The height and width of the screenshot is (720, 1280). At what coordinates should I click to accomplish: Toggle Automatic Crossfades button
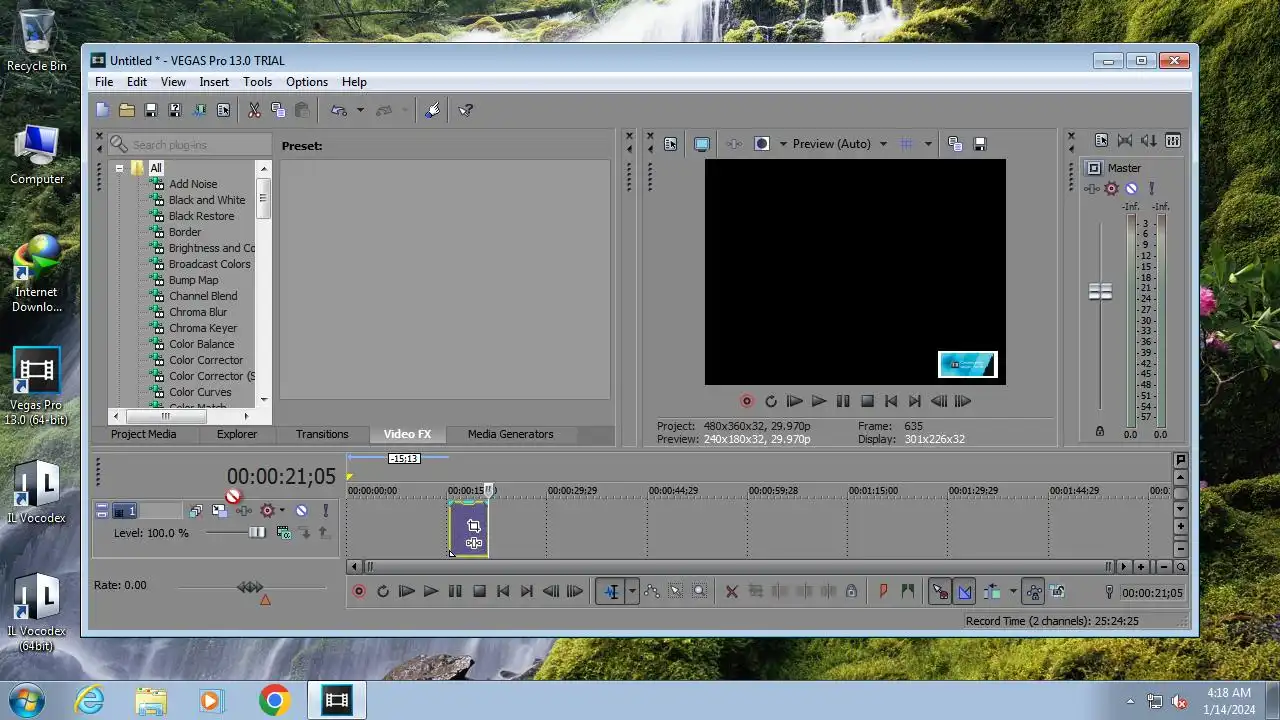[x=964, y=592]
